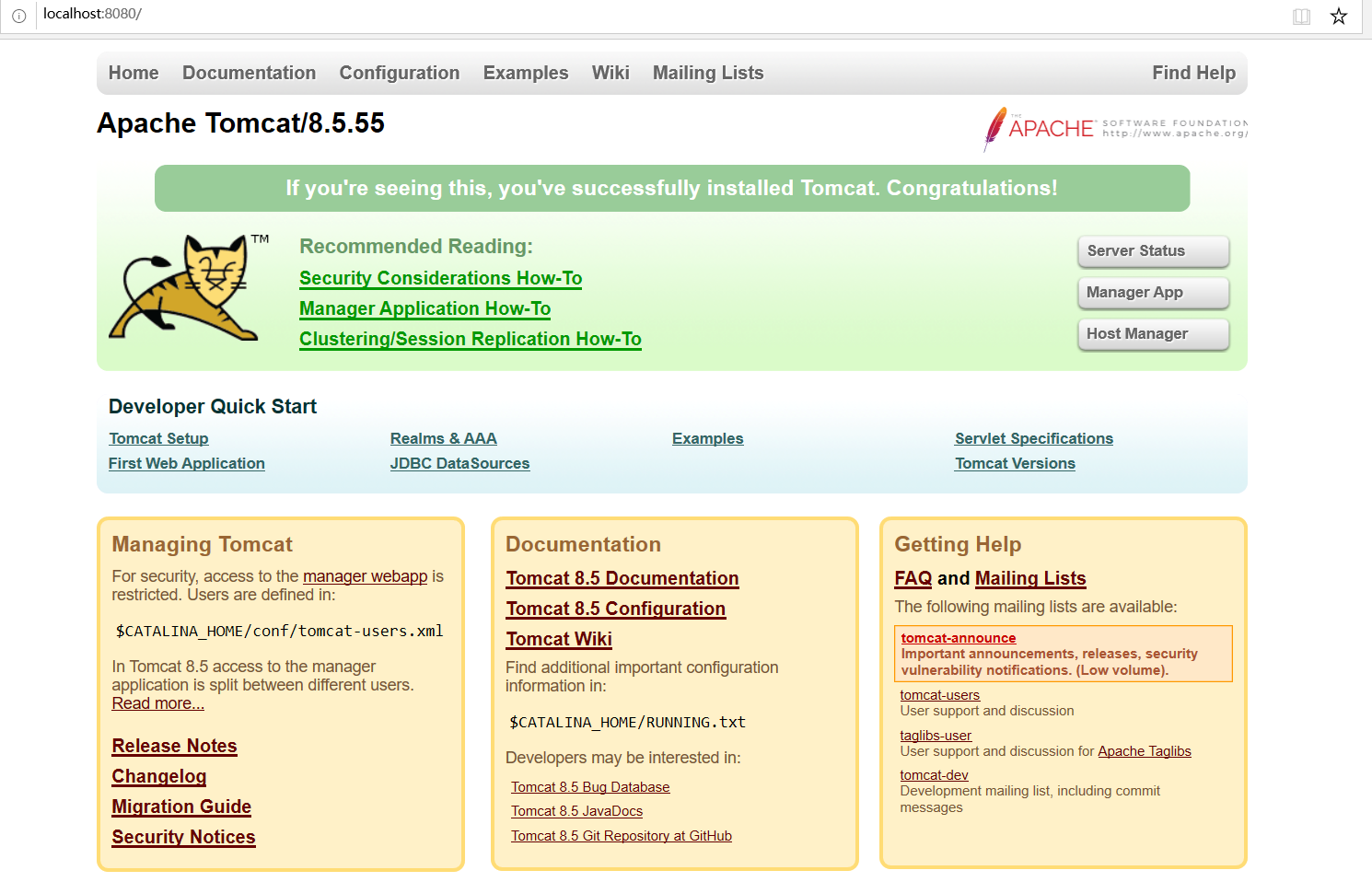This screenshot has height=882, width=1372.
Task: View the Changelog link
Action: [x=159, y=776]
